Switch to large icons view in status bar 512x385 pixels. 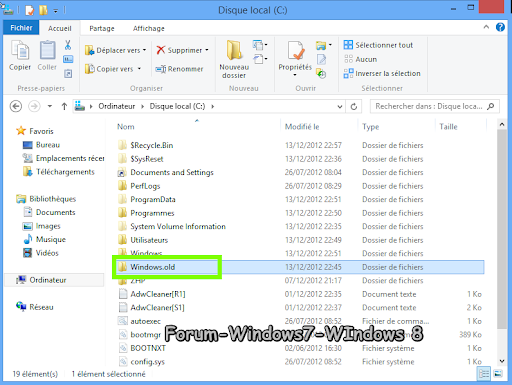[498, 374]
